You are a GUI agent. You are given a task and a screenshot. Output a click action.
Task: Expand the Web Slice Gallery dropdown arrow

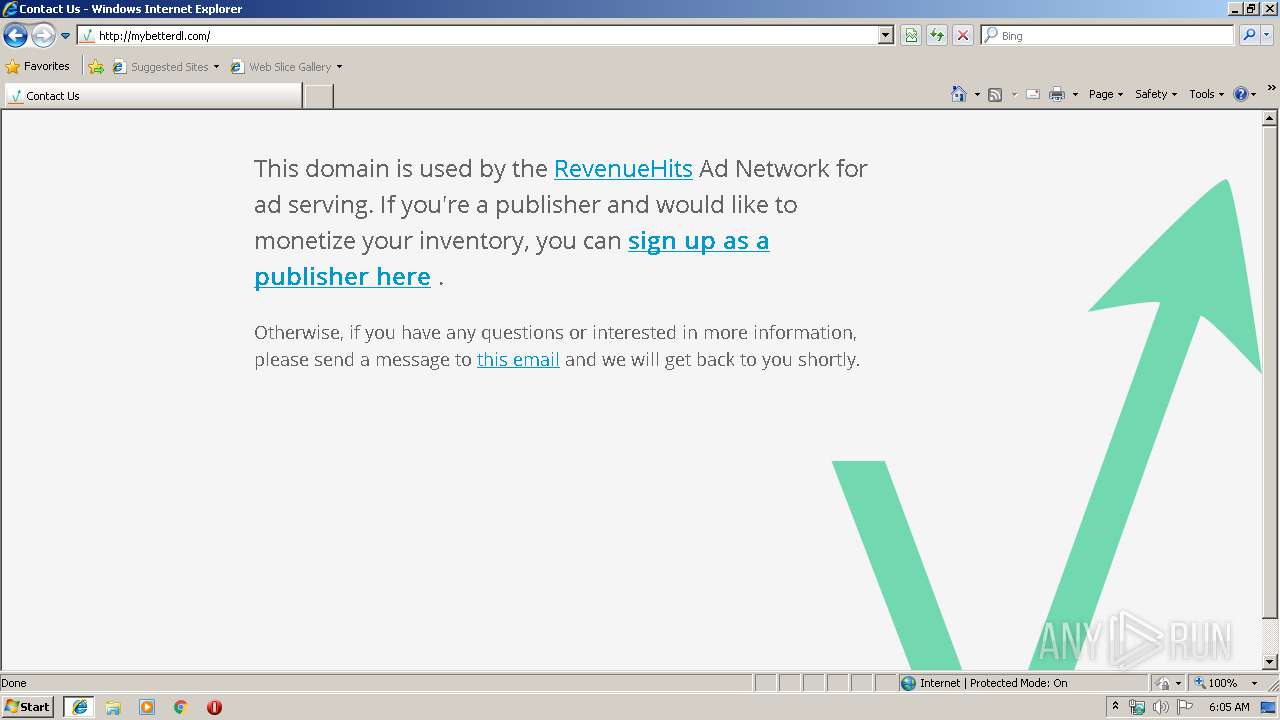339,67
